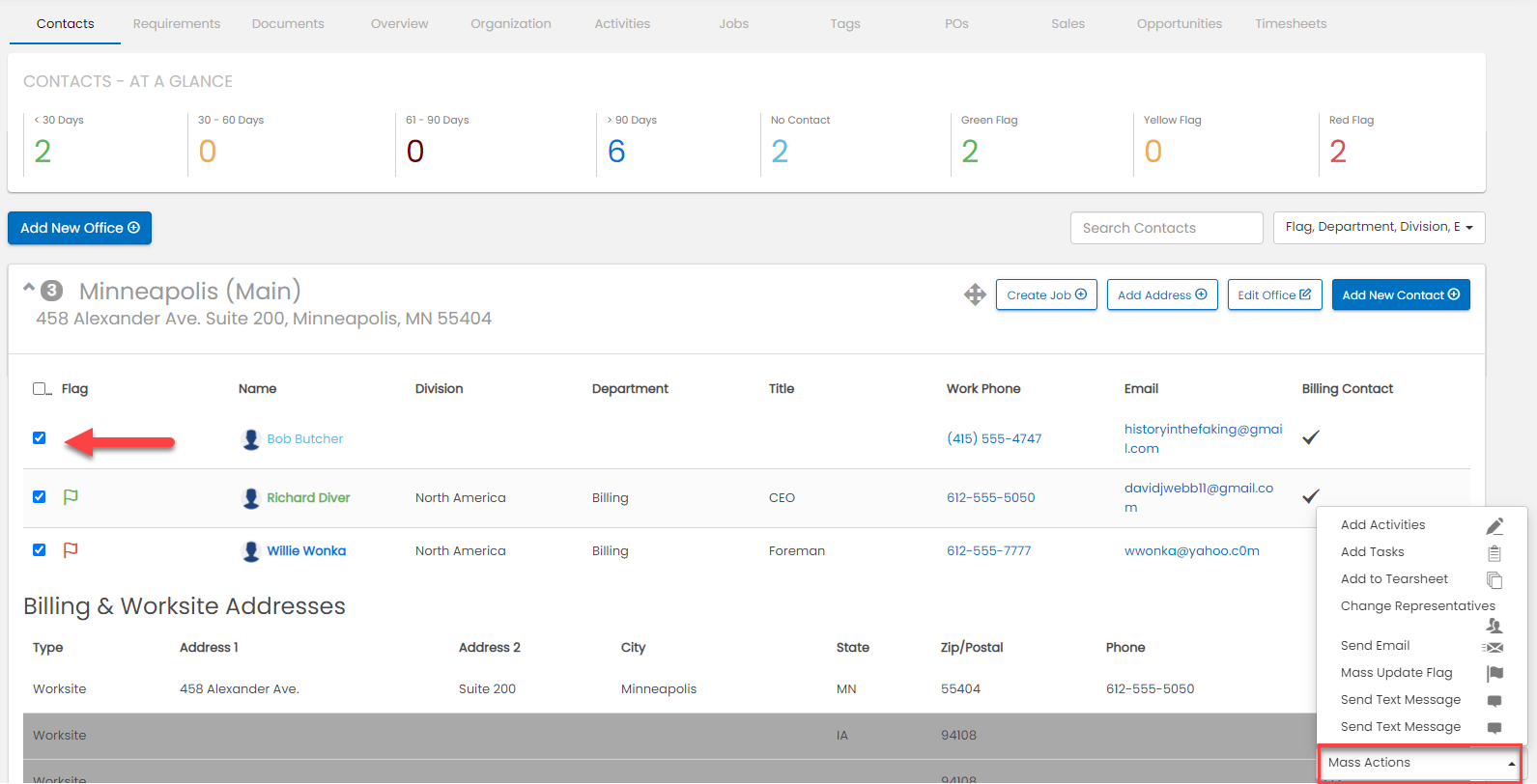Open the Timesheets tab
The image size is (1537, 784).
(1291, 23)
